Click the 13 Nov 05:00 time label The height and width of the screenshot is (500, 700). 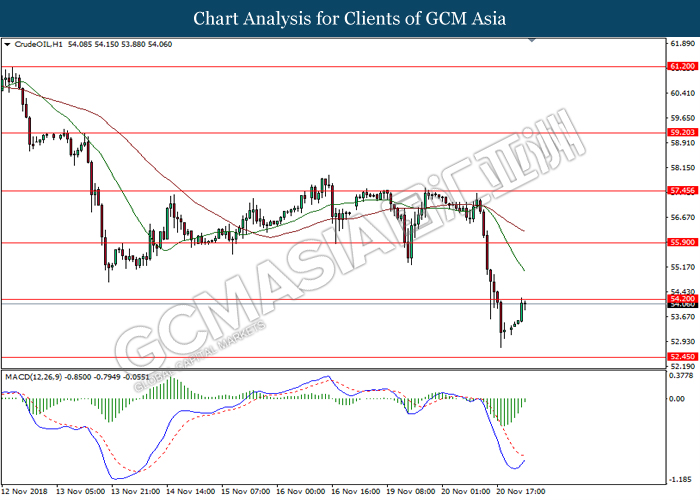tap(81, 491)
